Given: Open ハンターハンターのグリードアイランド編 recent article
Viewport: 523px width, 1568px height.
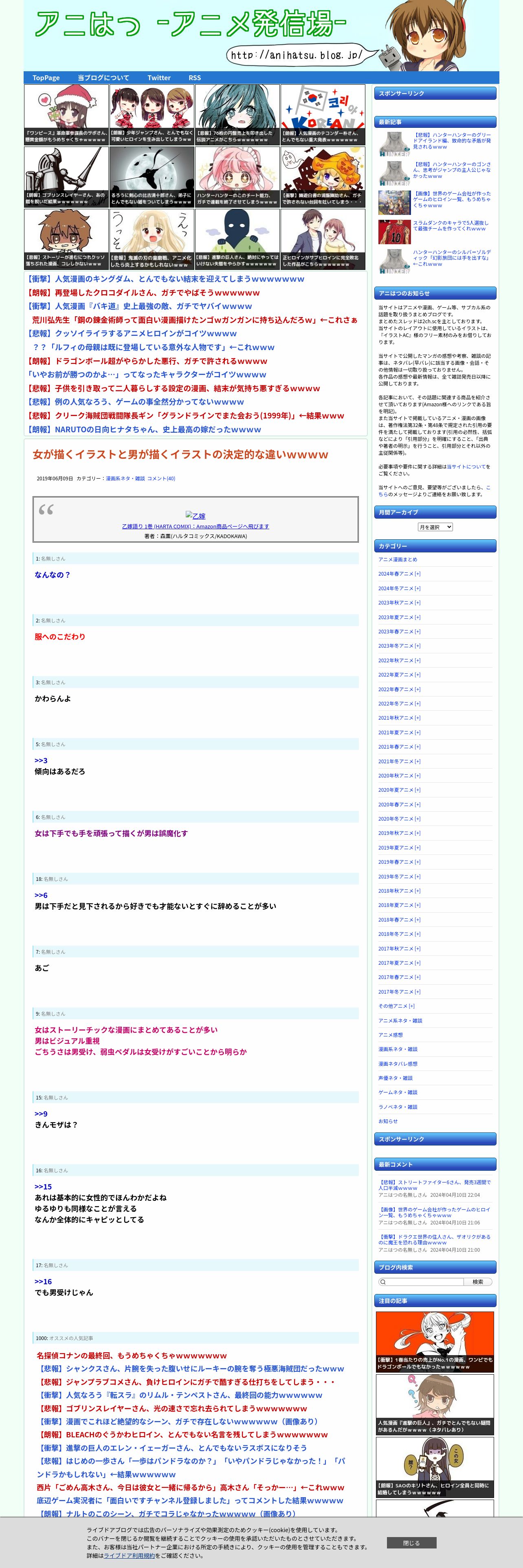Looking at the screenshot, I should click(x=453, y=140).
